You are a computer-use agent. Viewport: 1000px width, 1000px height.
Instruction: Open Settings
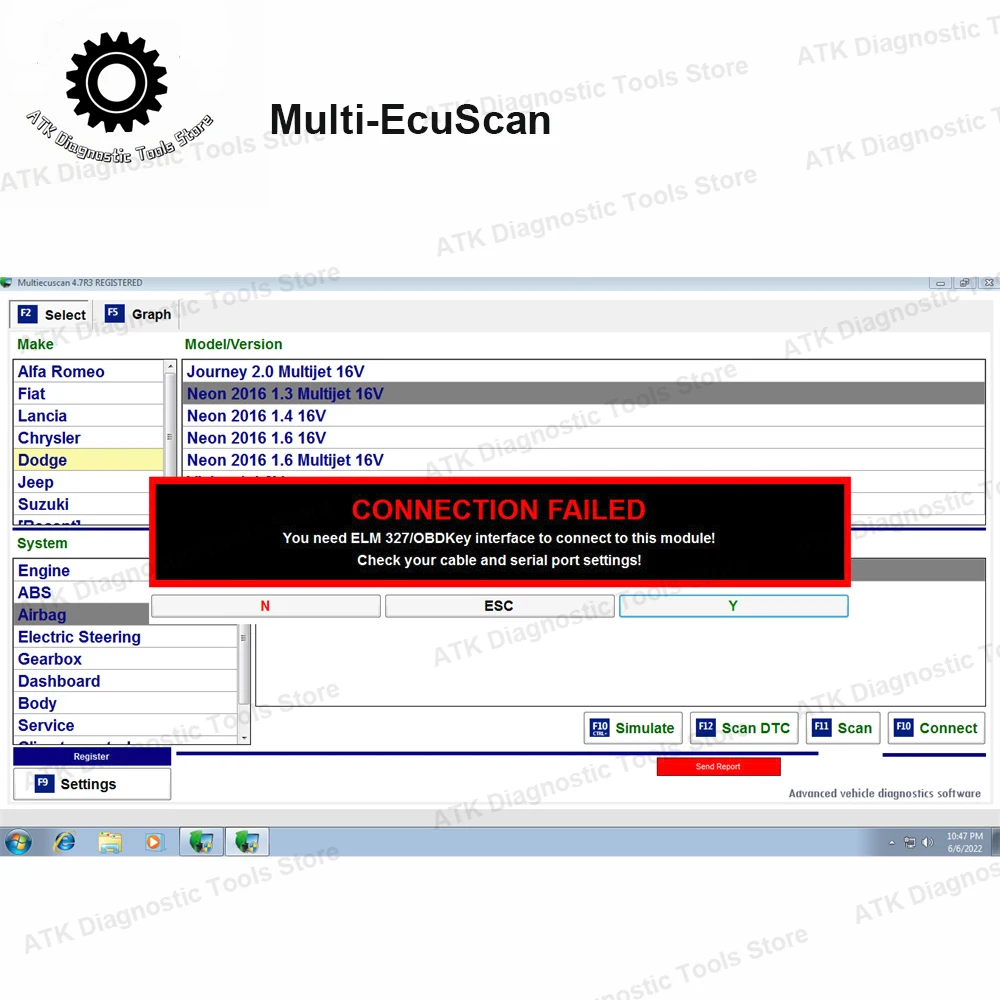92,784
